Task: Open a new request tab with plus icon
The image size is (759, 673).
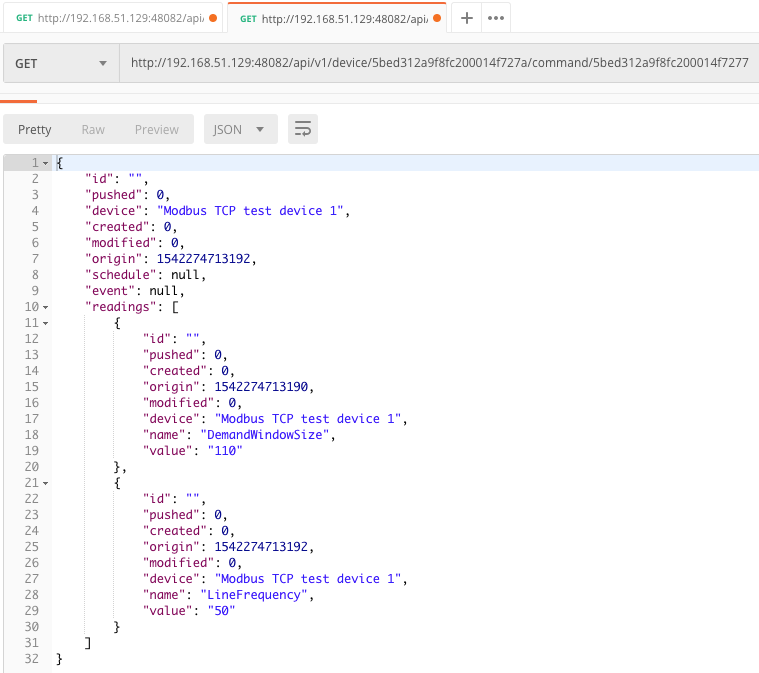Action: coord(466,18)
